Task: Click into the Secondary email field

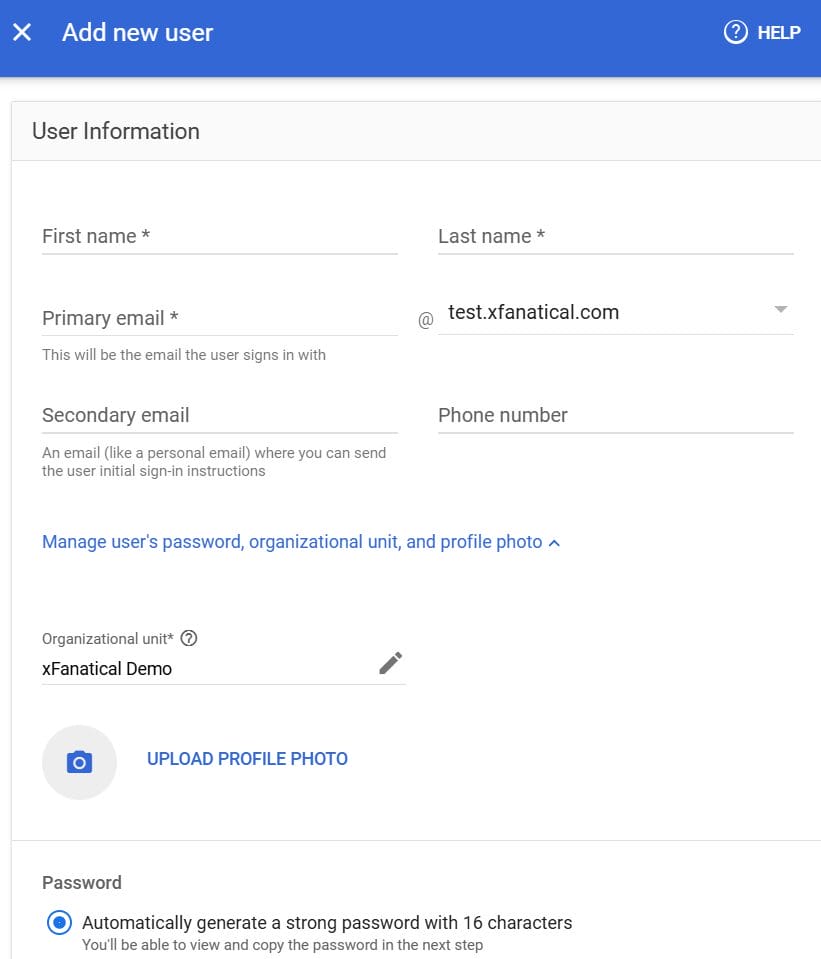Action: tap(219, 416)
